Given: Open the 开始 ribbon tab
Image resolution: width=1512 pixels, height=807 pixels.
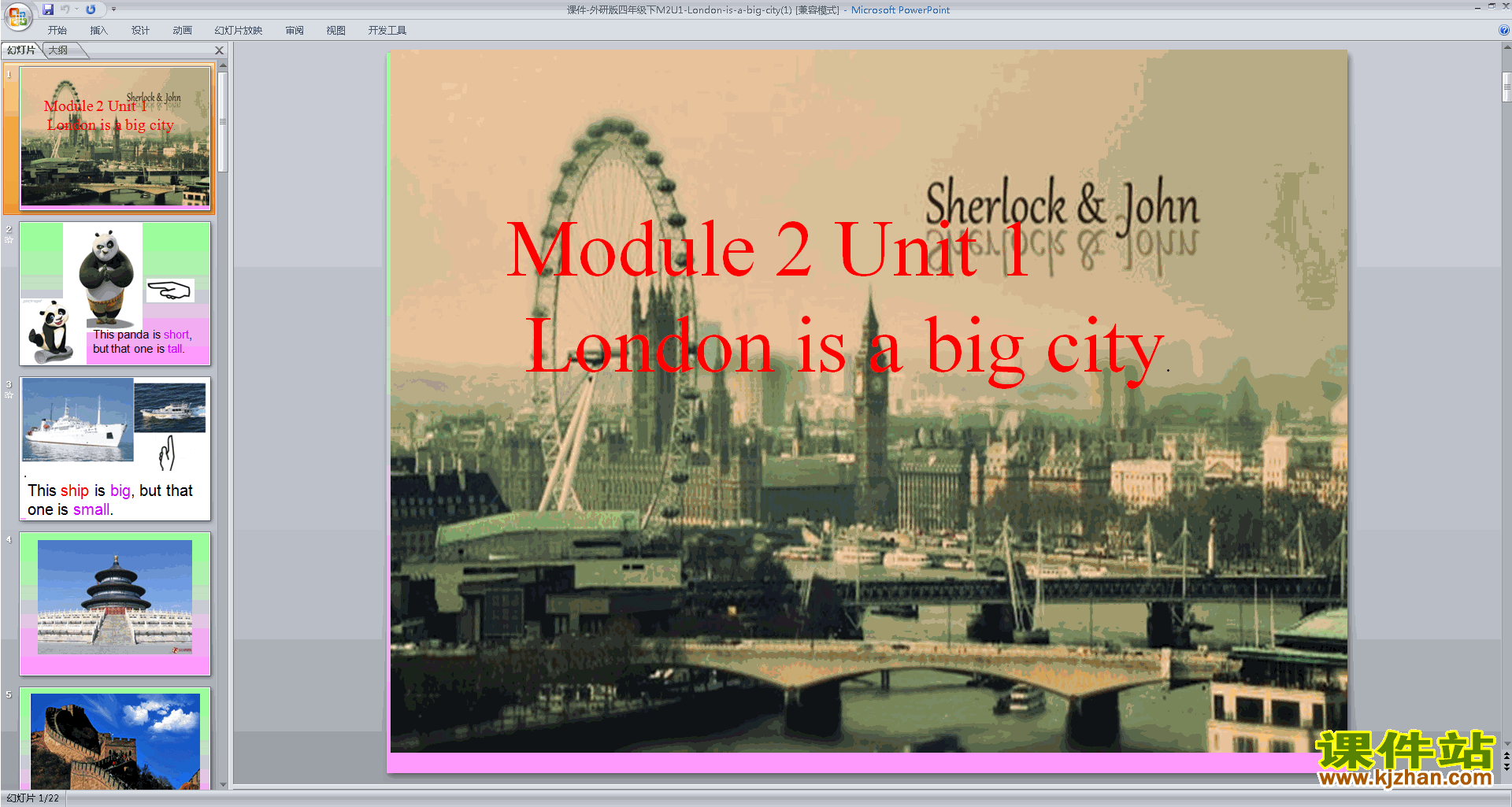Looking at the screenshot, I should [x=57, y=31].
